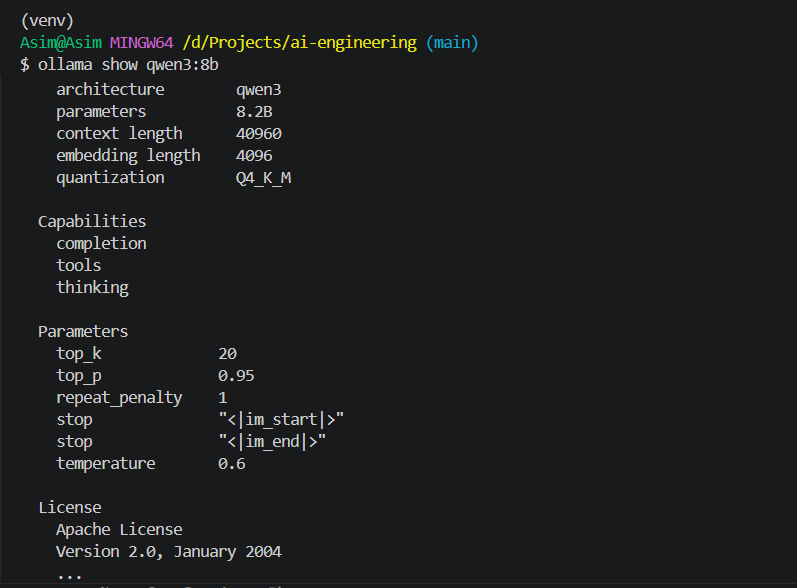Click the '...' truncation line under License
Viewport: 797px width, 588px height.
tap(70, 577)
